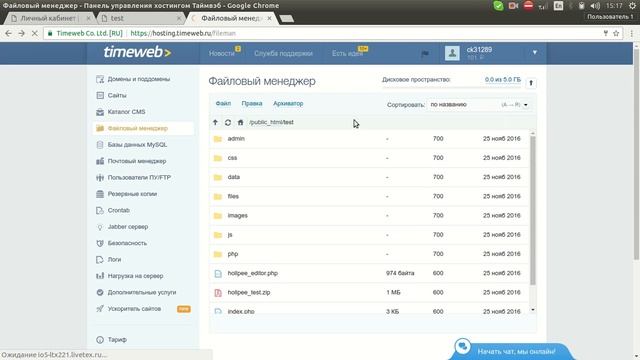Click the css folder icon
Screen dimensions: 640x360
tap(218, 158)
